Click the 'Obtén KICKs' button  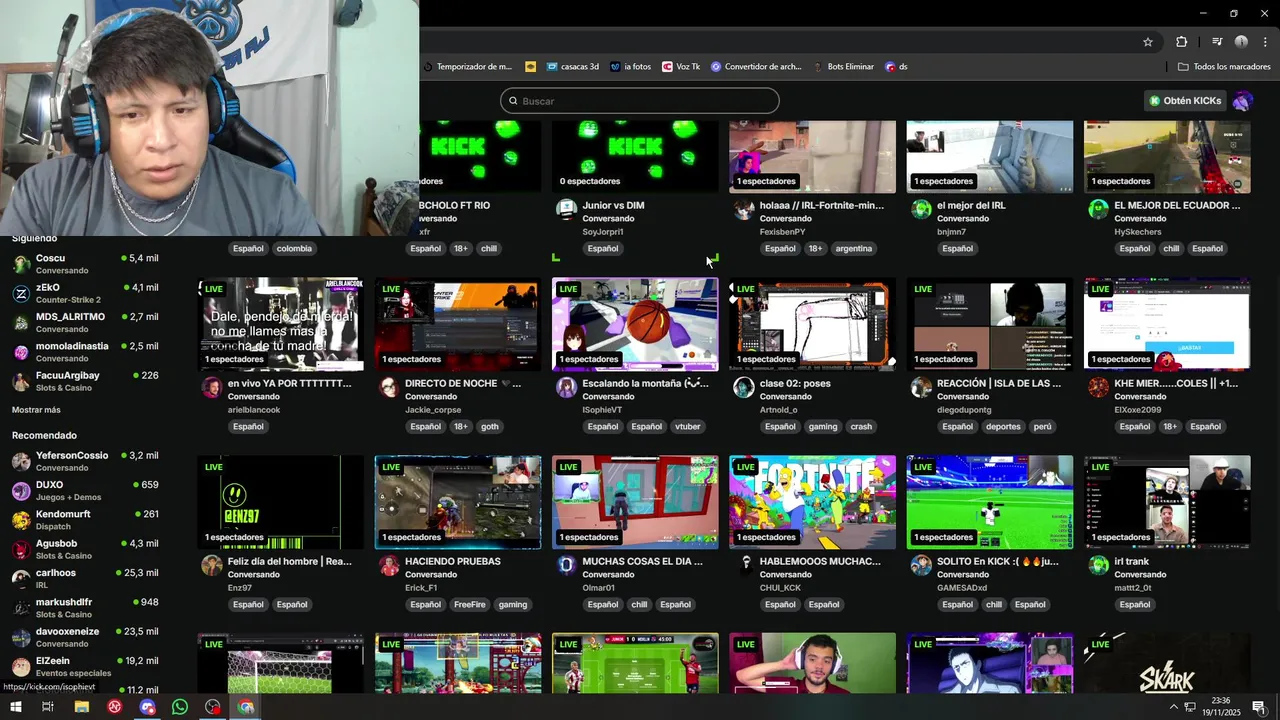click(x=1185, y=101)
